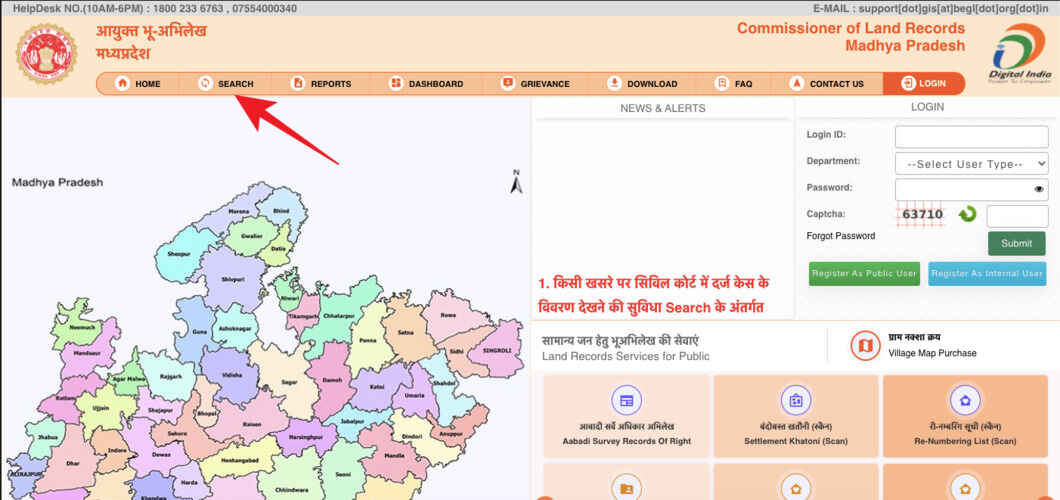
Task: Open Settlement Khatoni (Scan) tile
Action: [x=795, y=416]
